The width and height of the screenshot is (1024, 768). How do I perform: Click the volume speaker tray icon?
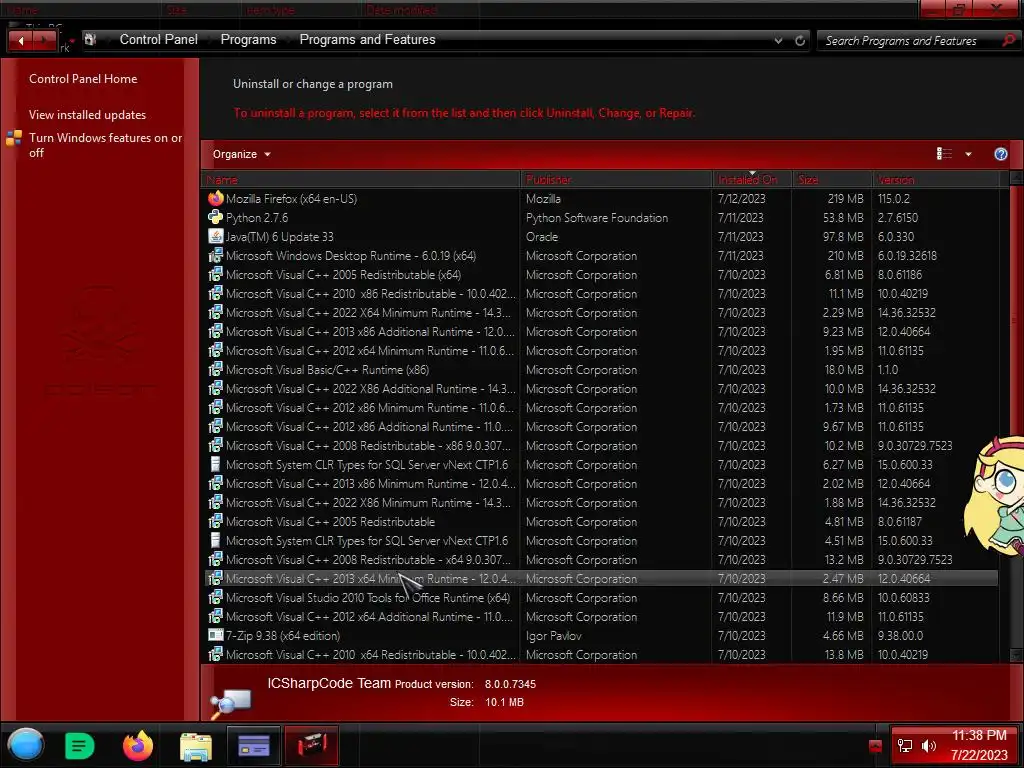pos(929,746)
